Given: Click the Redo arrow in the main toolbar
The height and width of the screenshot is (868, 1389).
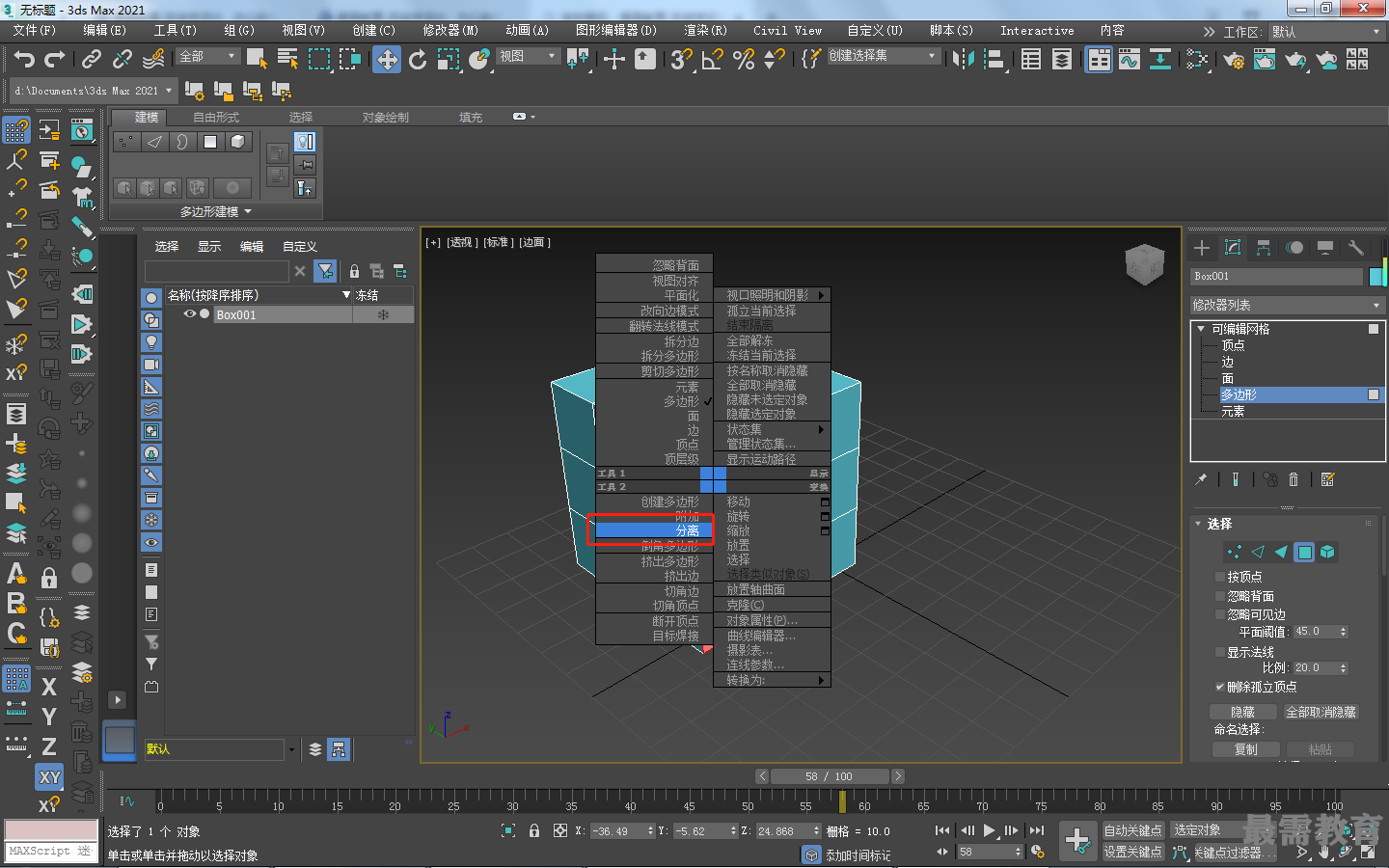Looking at the screenshot, I should pos(55,60).
